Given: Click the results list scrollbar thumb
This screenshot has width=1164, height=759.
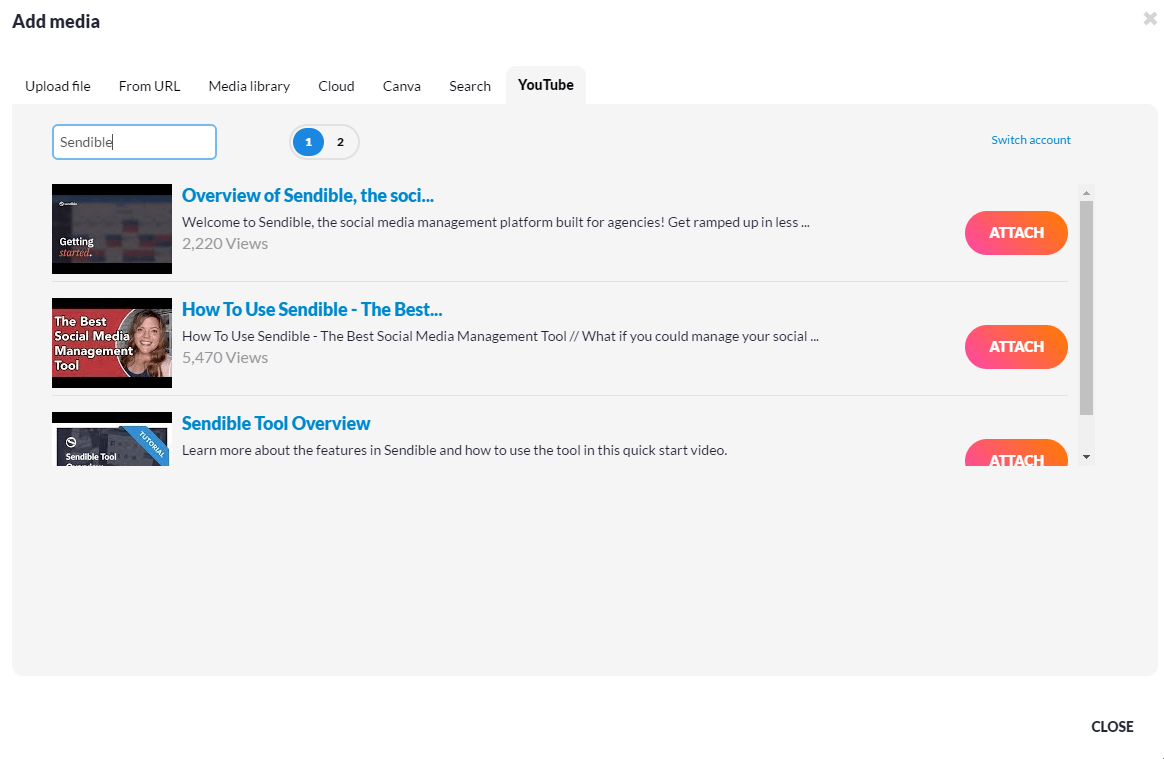Looking at the screenshot, I should (x=1087, y=307).
